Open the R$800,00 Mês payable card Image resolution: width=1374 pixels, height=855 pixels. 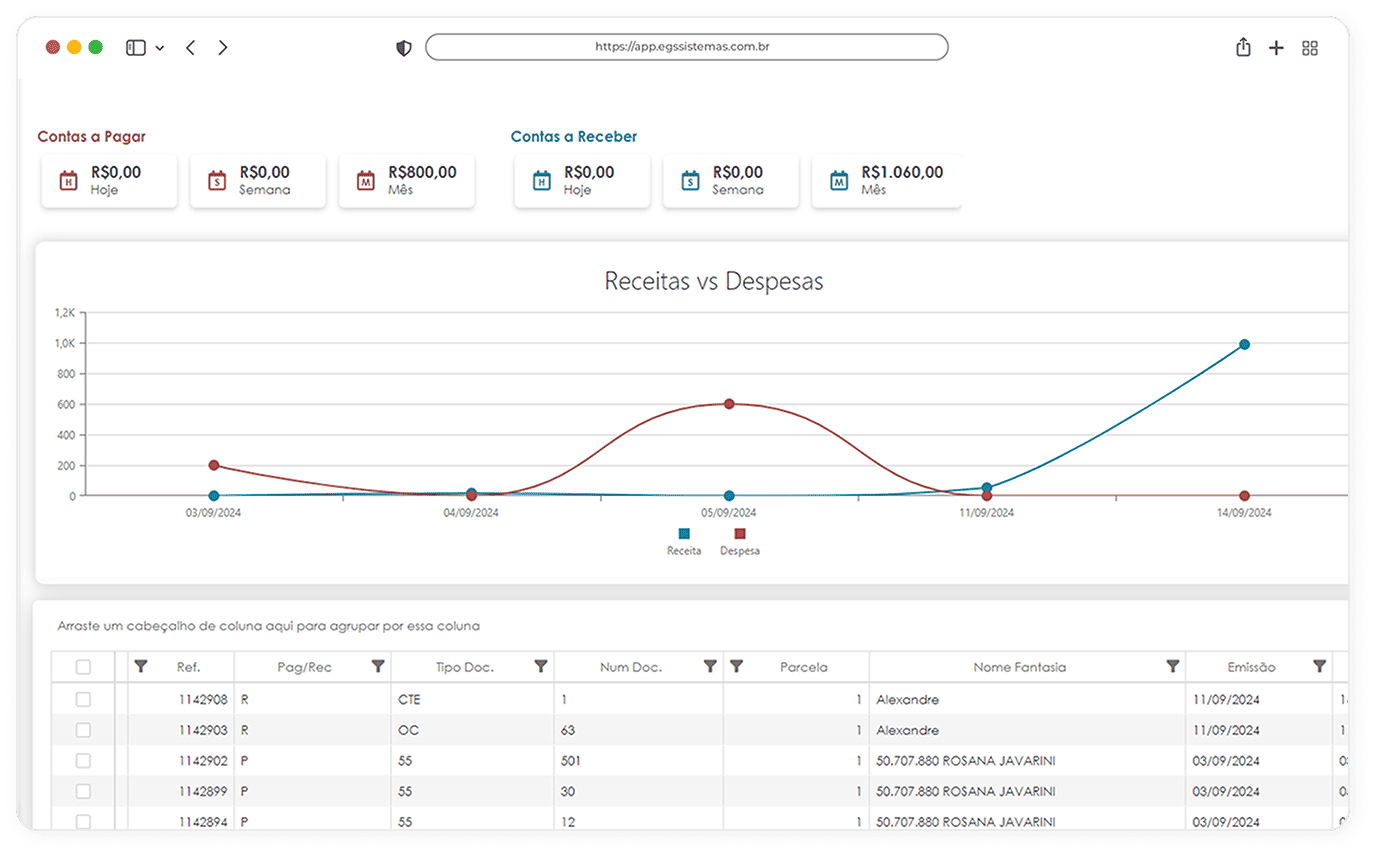[x=407, y=181]
